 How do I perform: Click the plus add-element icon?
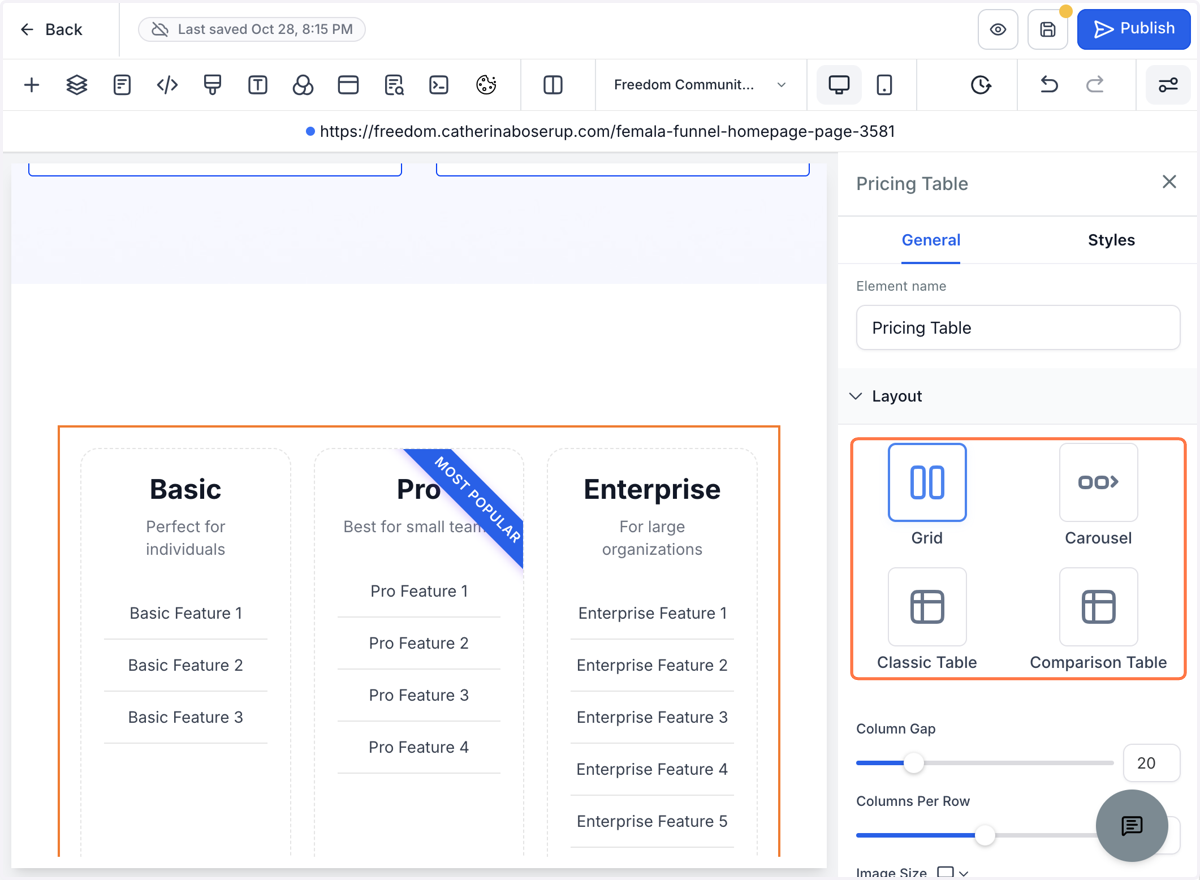click(32, 85)
